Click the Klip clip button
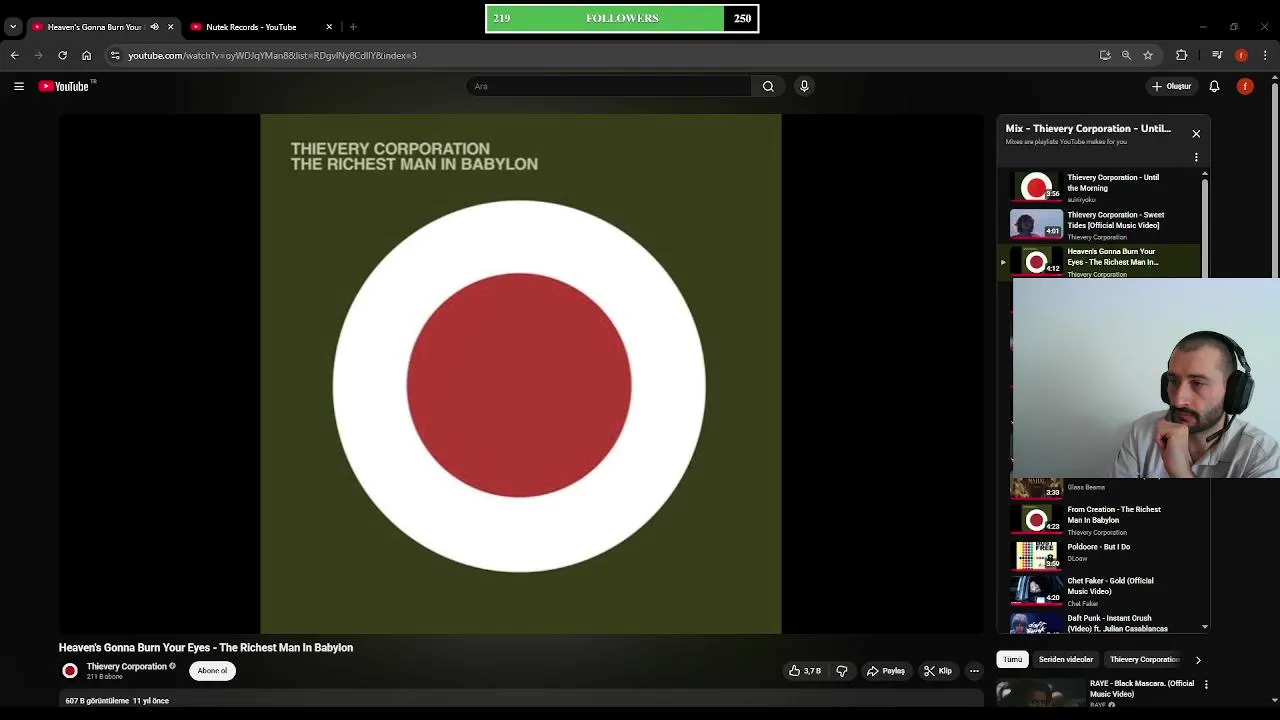 [938, 671]
